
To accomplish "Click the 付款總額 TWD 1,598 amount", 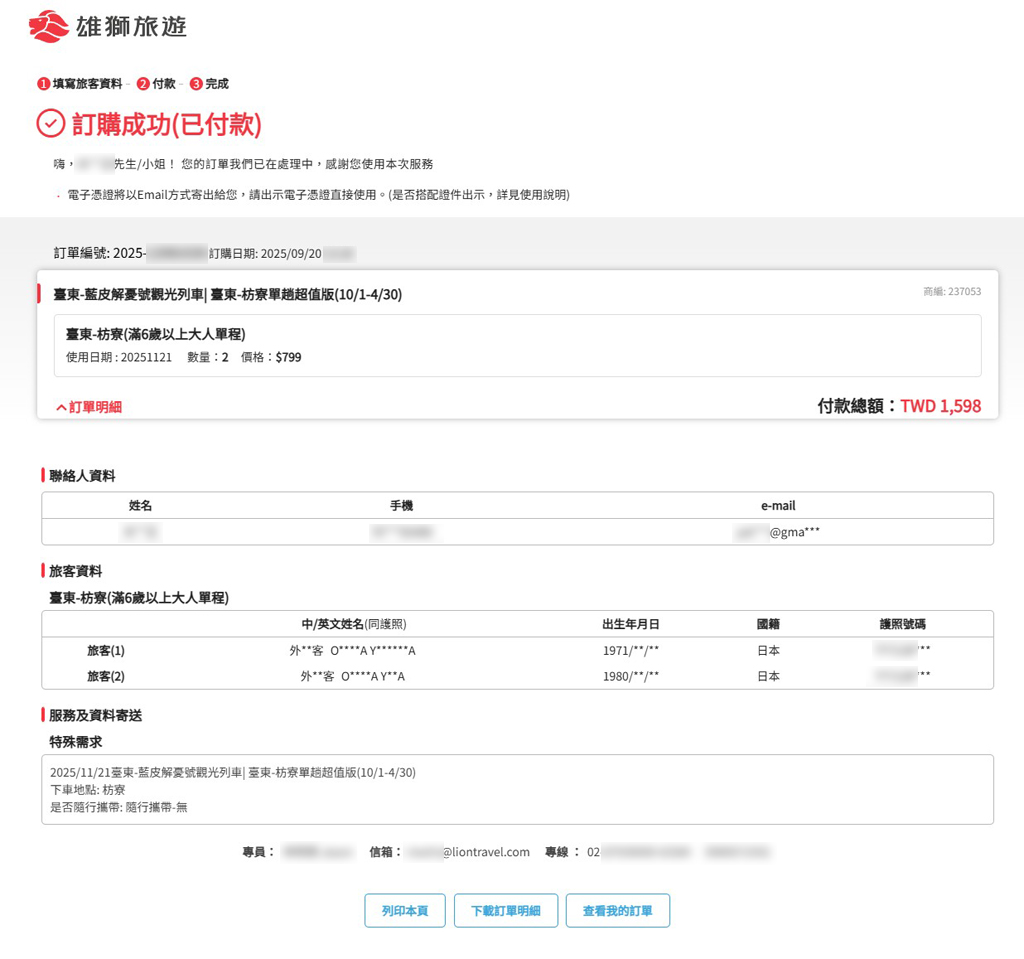I will pos(940,406).
